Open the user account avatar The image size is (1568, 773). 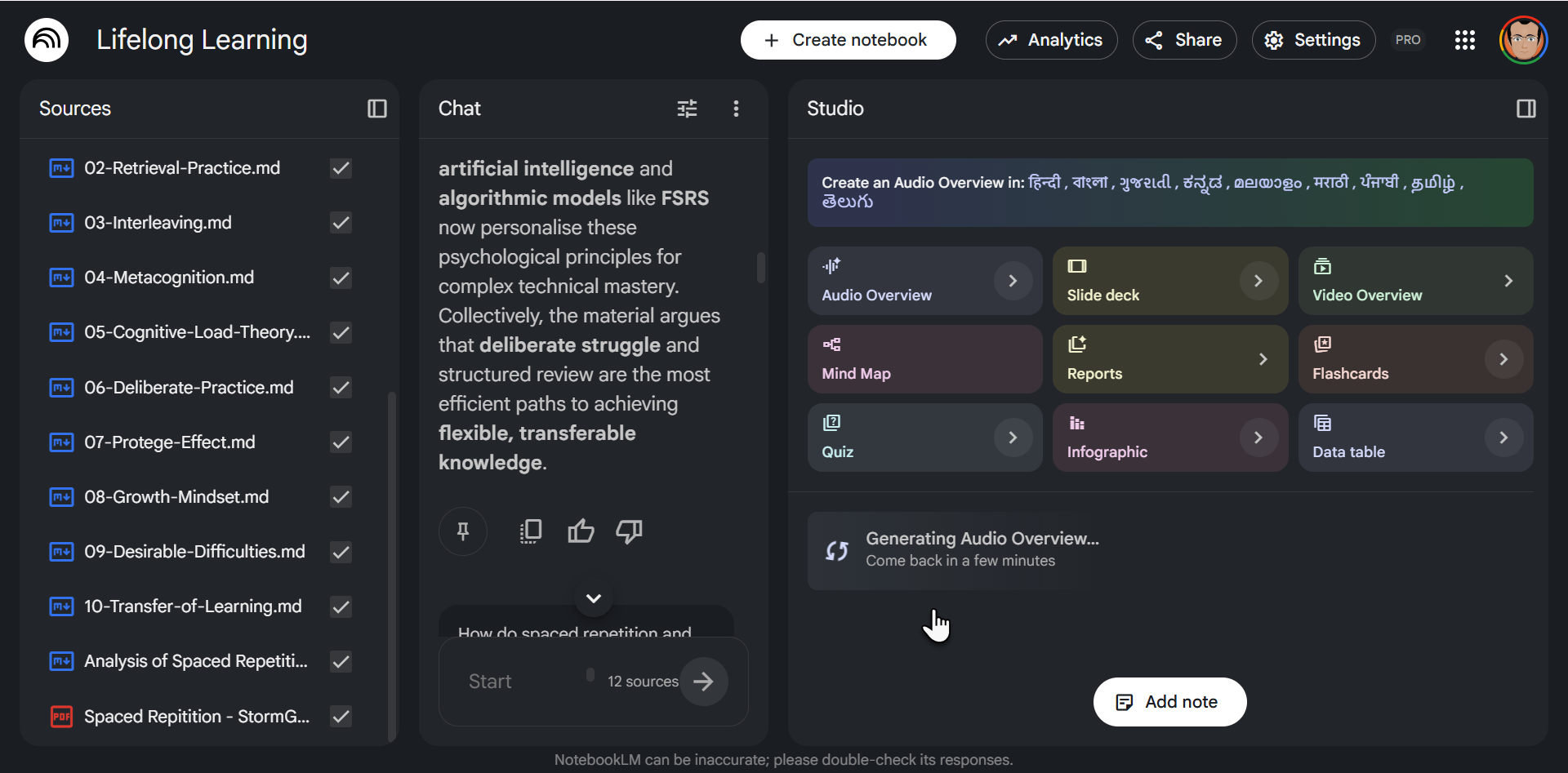1524,40
